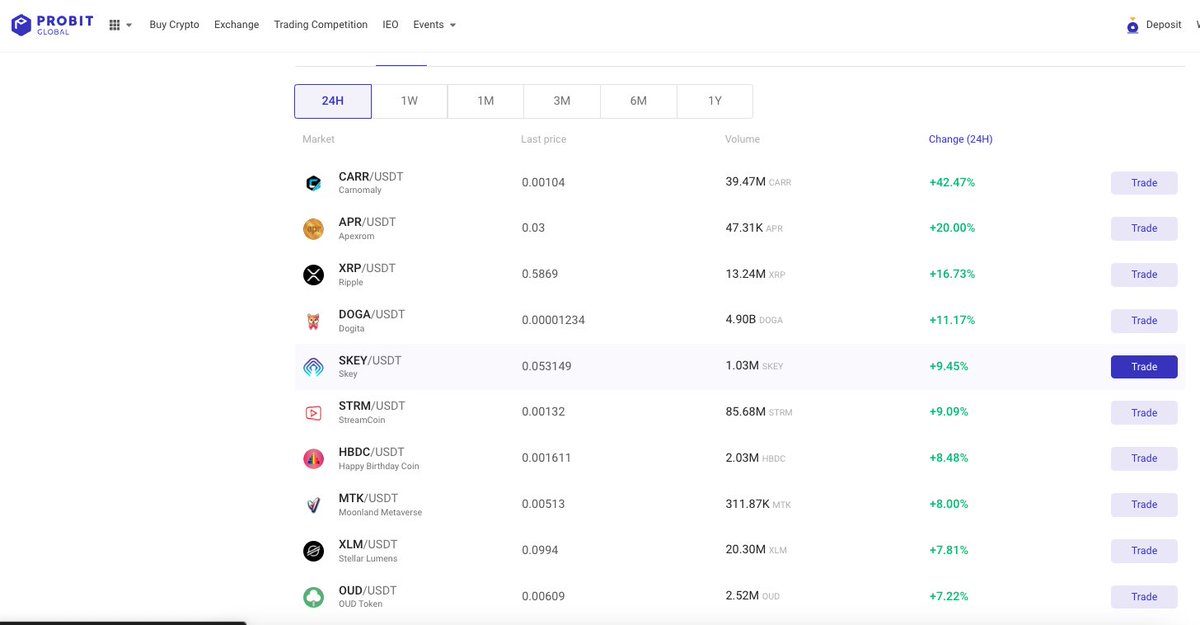Viewport: 1200px width, 625px height.
Task: Open the APR/USDT market name
Action: [367, 222]
